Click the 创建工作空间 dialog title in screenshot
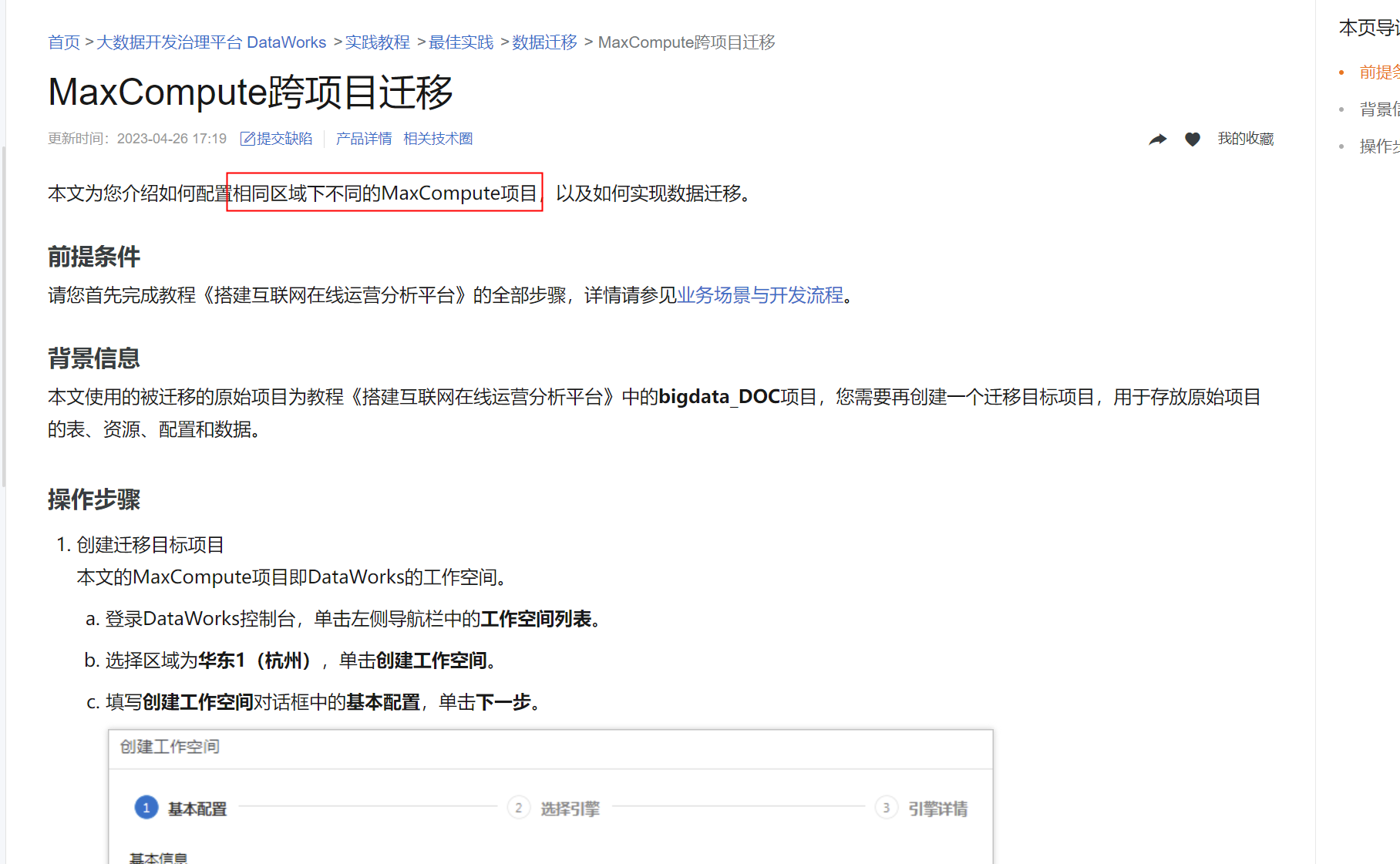This screenshot has width=1400, height=864. click(x=170, y=747)
